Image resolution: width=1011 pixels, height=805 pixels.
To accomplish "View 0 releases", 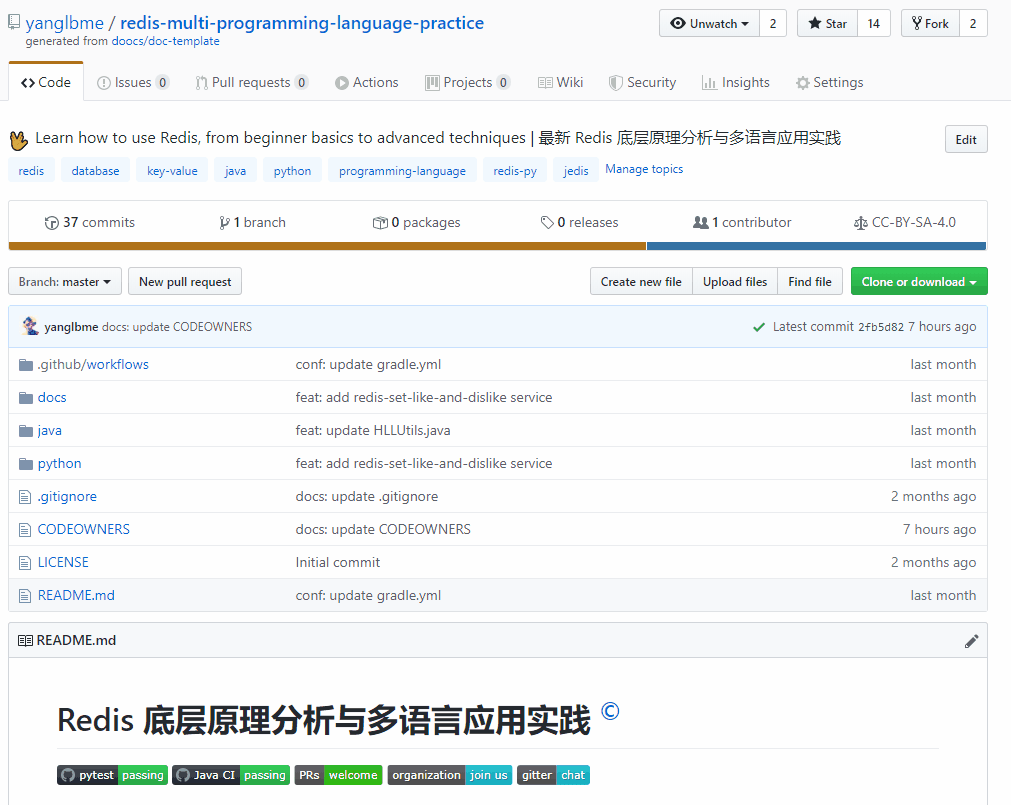I will 580,222.
